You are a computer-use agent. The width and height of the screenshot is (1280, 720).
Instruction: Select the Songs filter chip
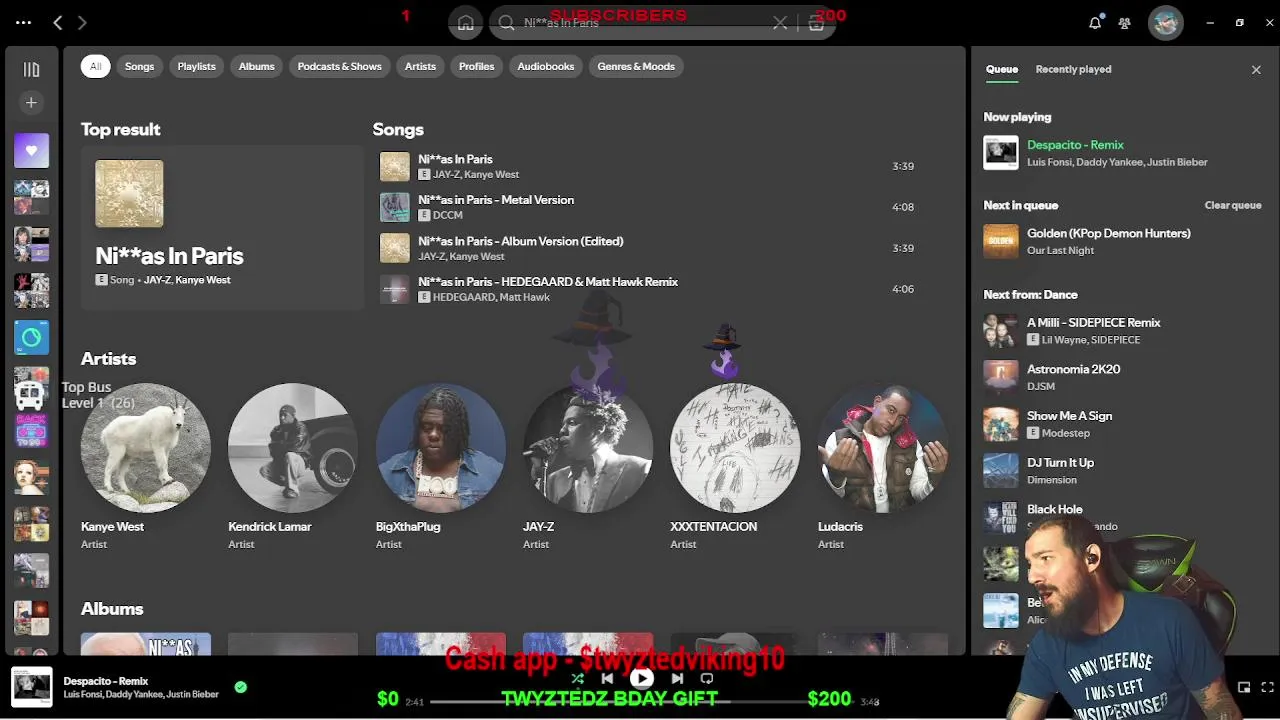139,66
